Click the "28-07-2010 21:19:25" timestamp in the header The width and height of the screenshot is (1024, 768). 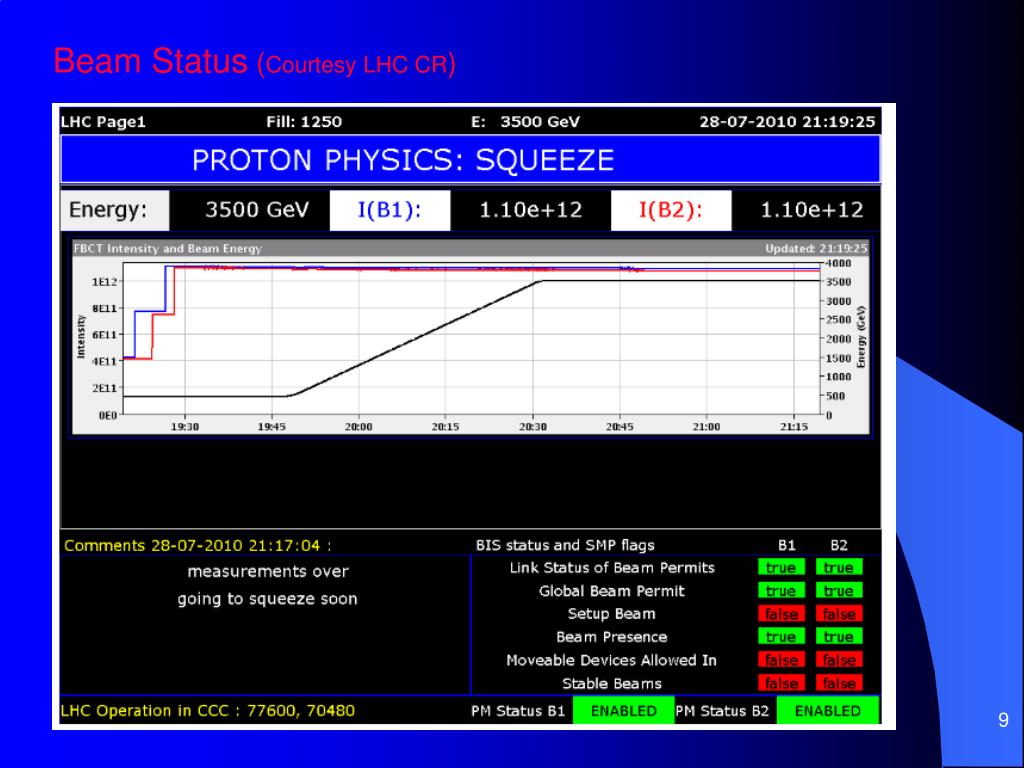point(787,122)
